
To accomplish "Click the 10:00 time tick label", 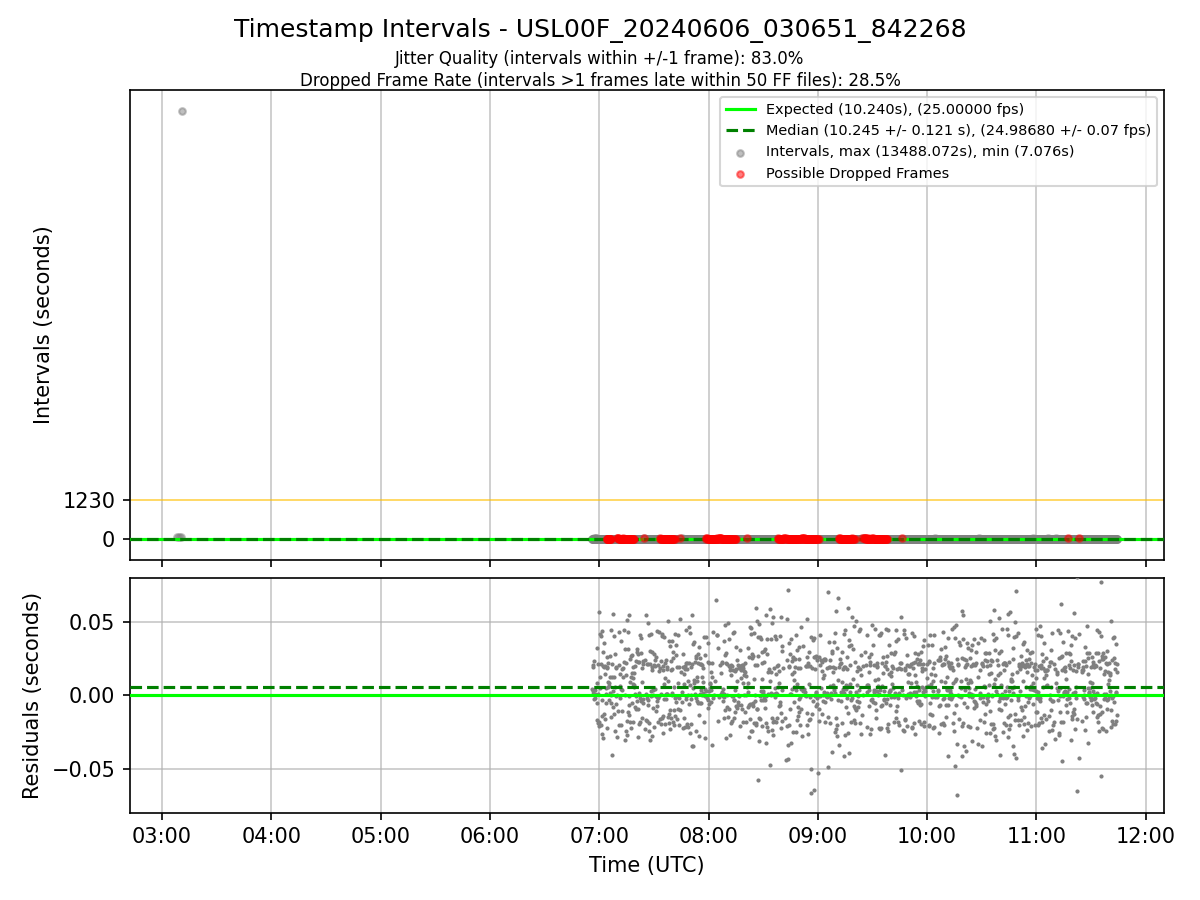I will [x=927, y=834].
